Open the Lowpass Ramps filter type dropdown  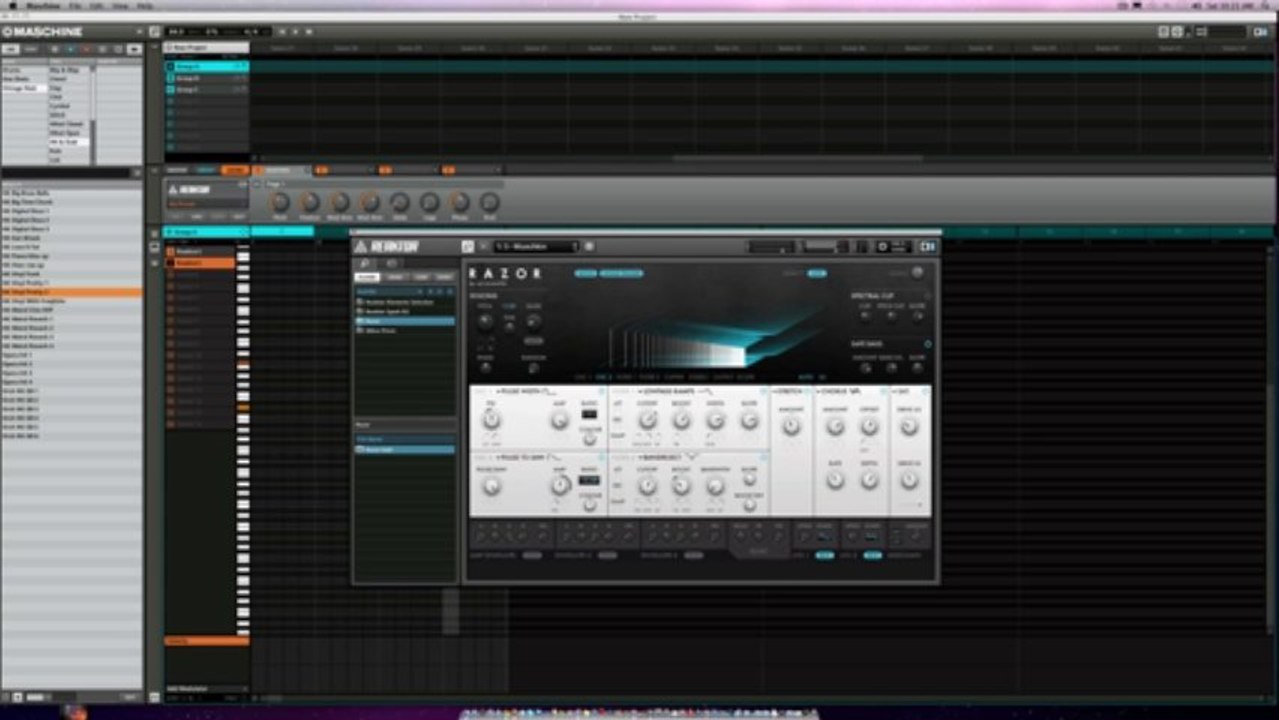click(675, 392)
